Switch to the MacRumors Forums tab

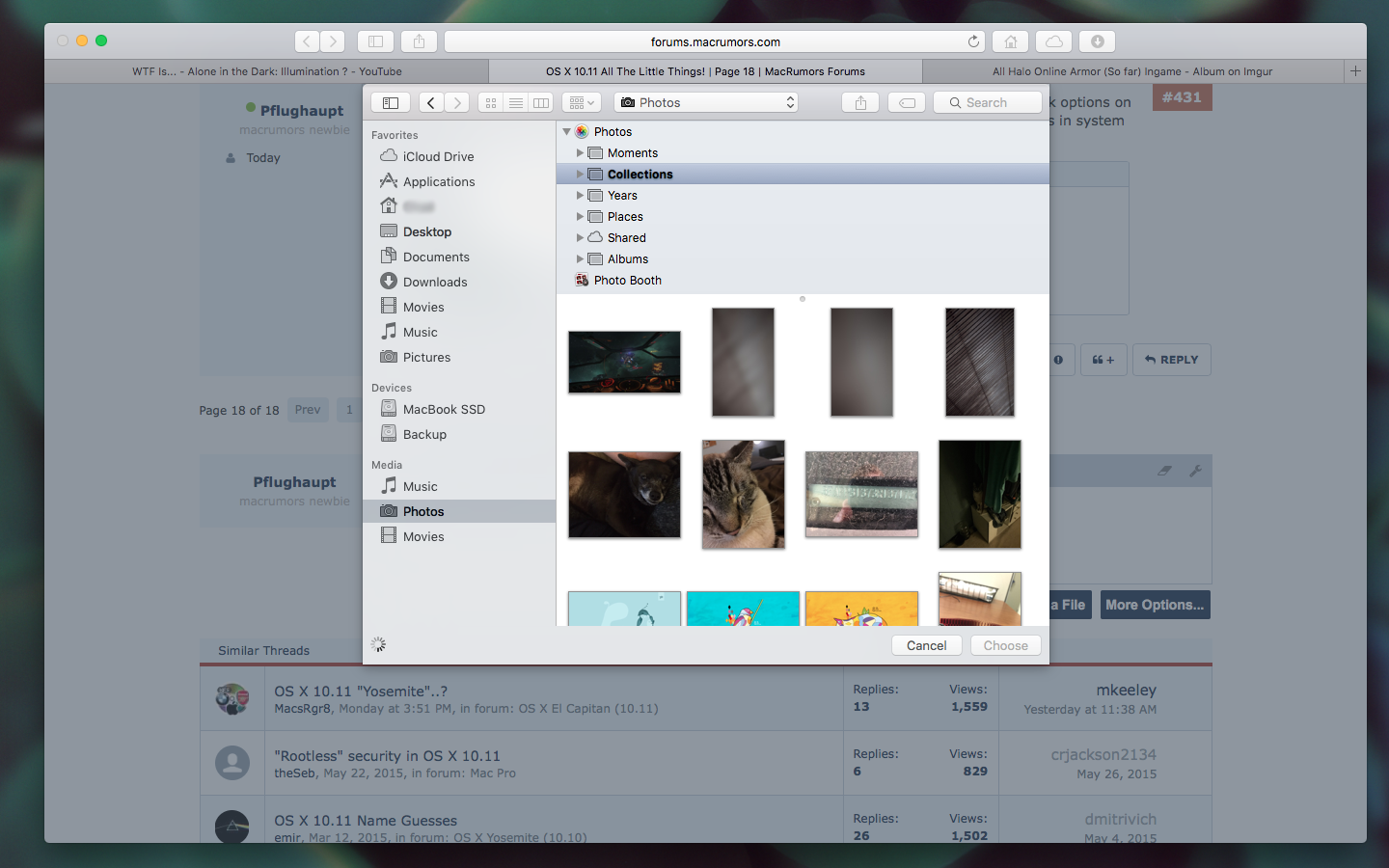tap(705, 71)
